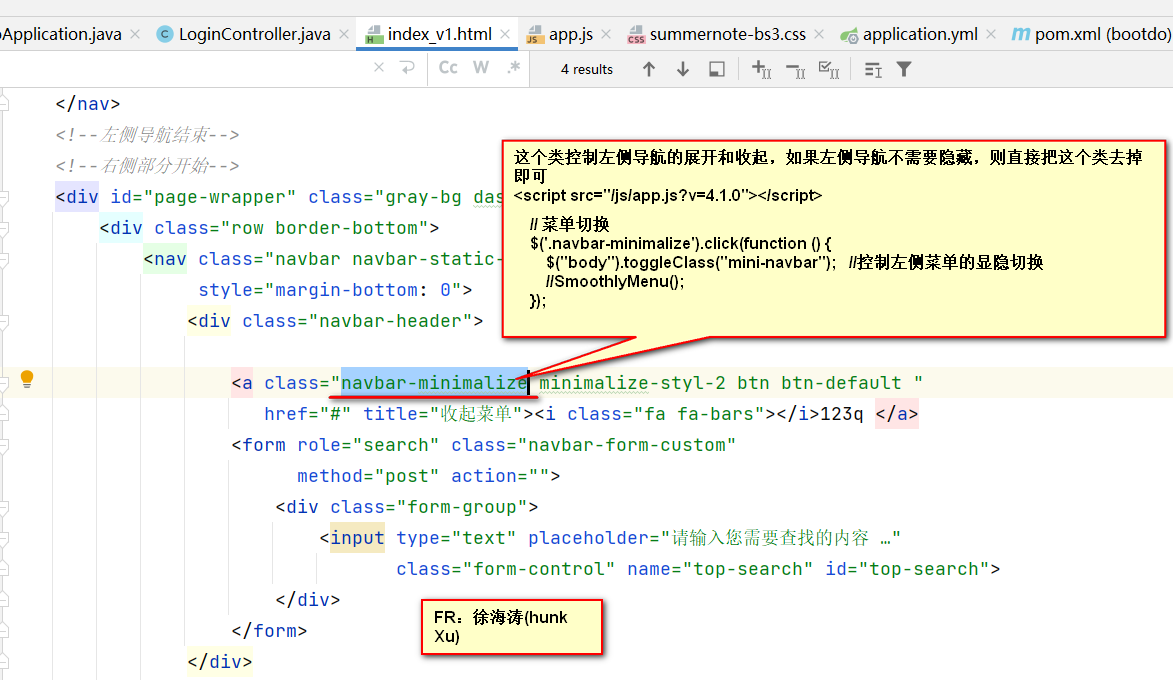Open the app.js tab
1173x680 pixels.
pyautogui.click(x=571, y=34)
